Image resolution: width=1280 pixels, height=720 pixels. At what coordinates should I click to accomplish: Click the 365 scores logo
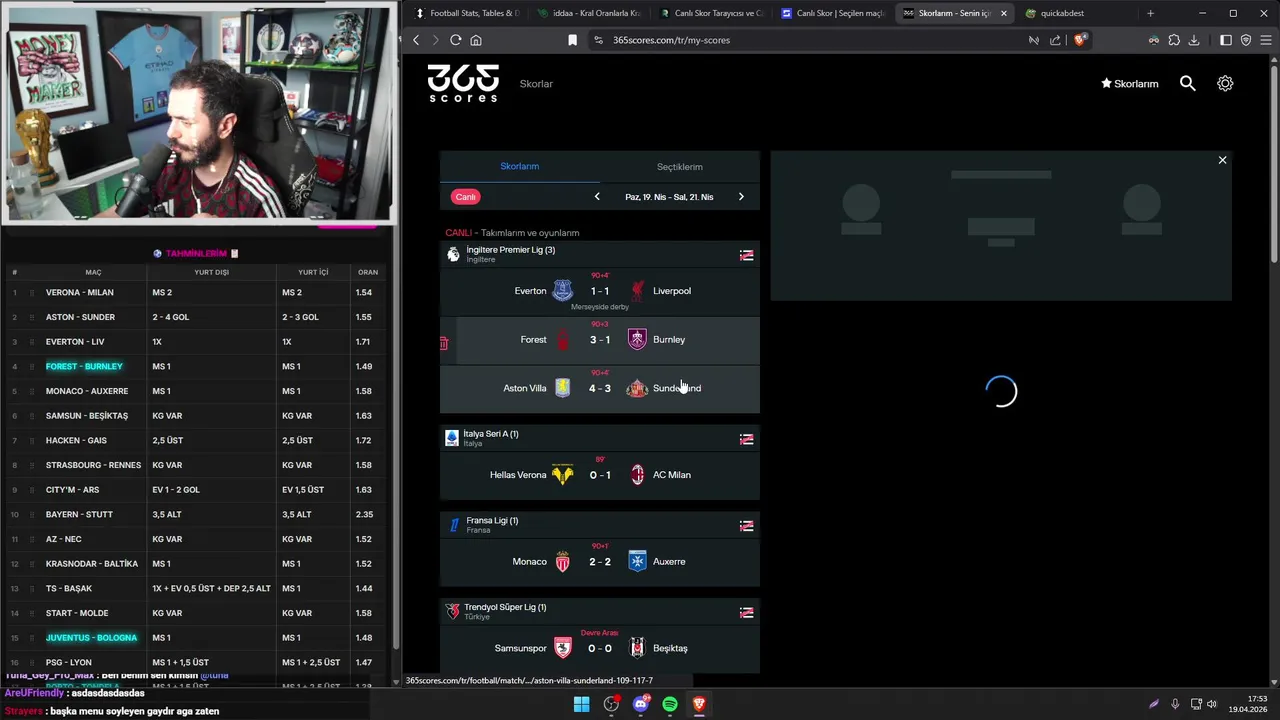click(463, 83)
